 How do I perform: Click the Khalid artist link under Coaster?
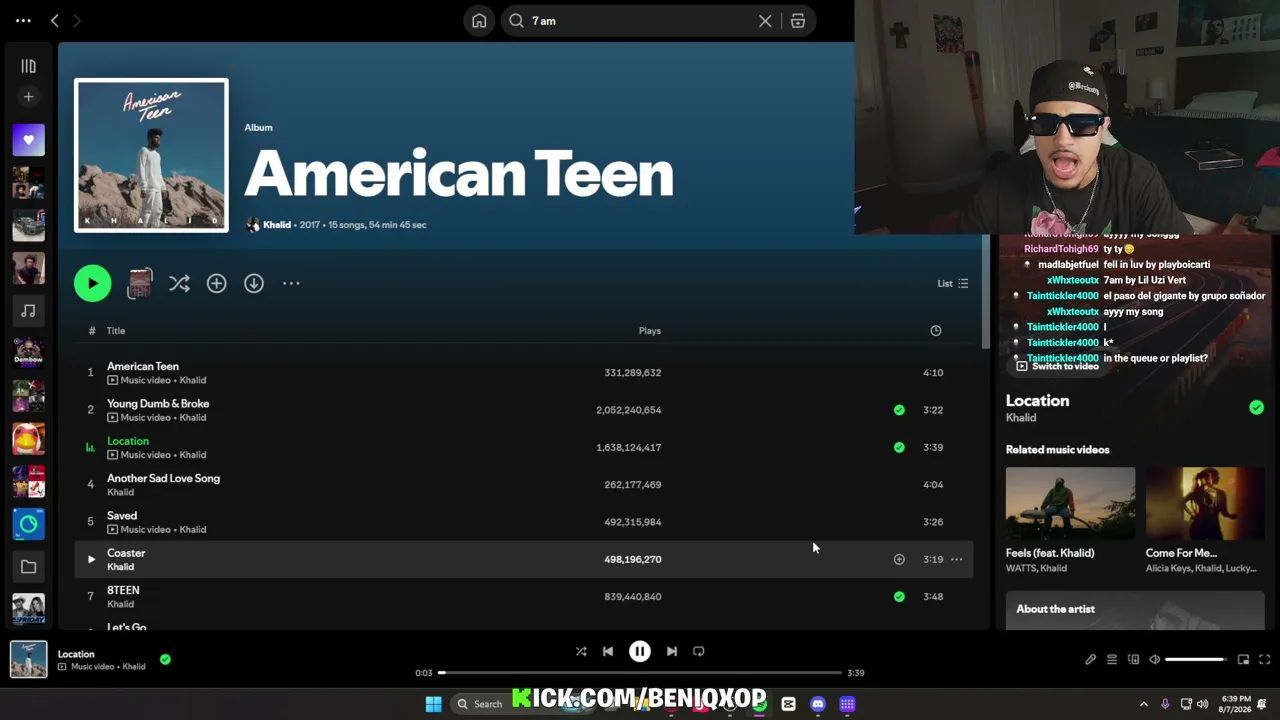120,567
